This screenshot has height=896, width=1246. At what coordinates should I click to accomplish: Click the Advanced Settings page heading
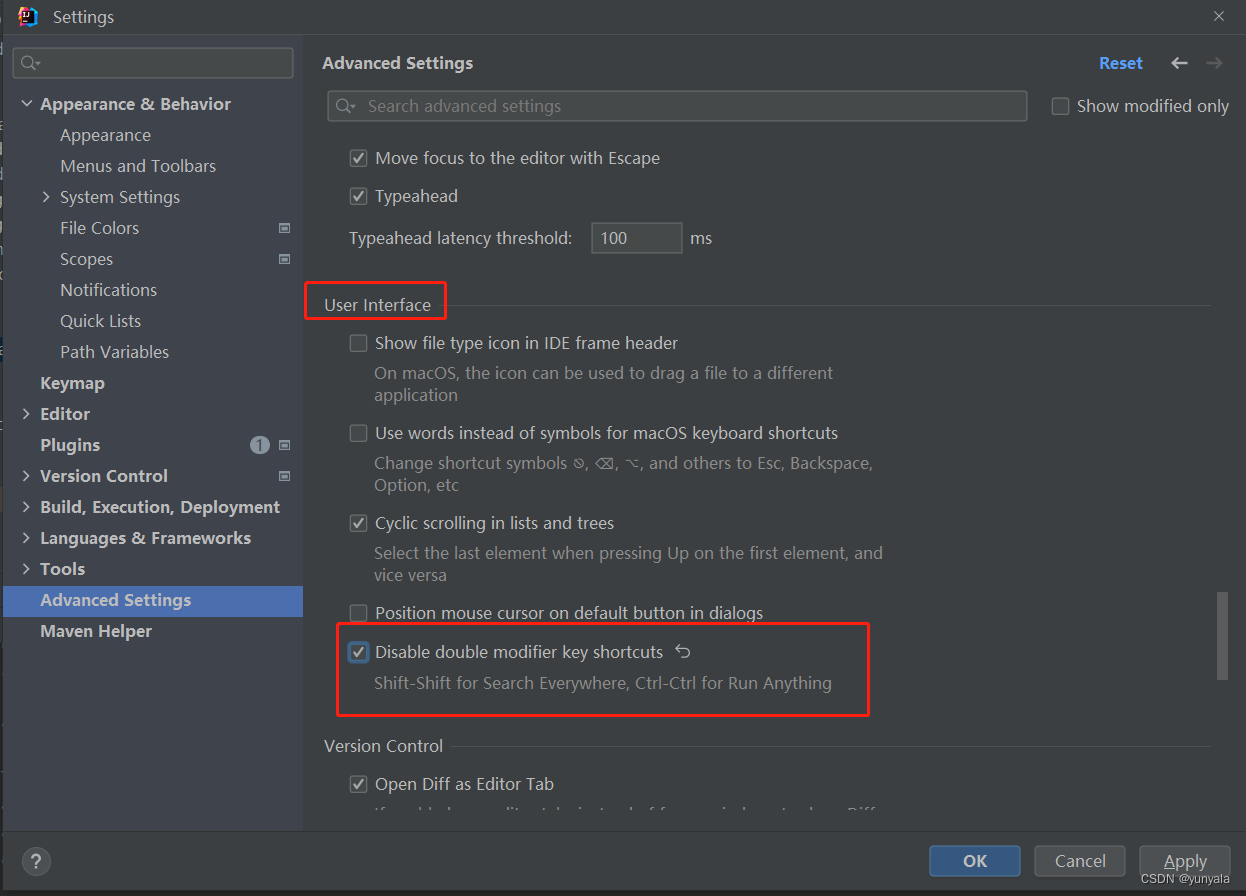397,63
